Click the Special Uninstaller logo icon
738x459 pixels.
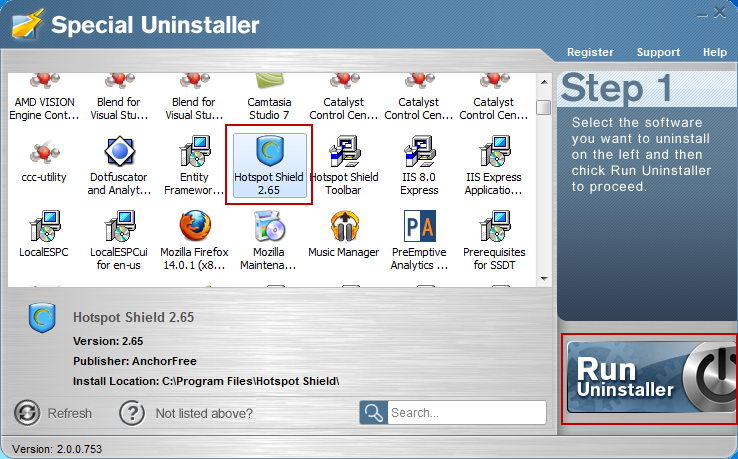pyautogui.click(x=28, y=23)
